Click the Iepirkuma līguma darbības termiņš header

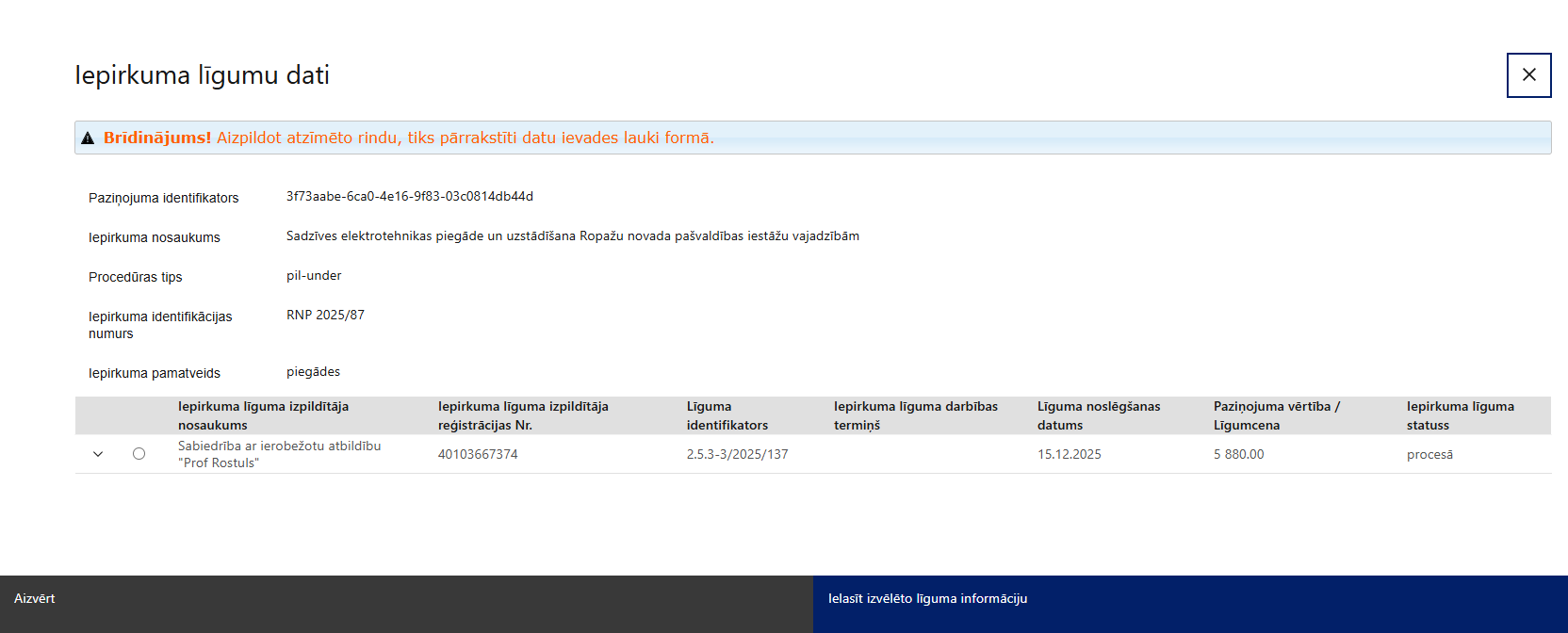[x=915, y=415]
